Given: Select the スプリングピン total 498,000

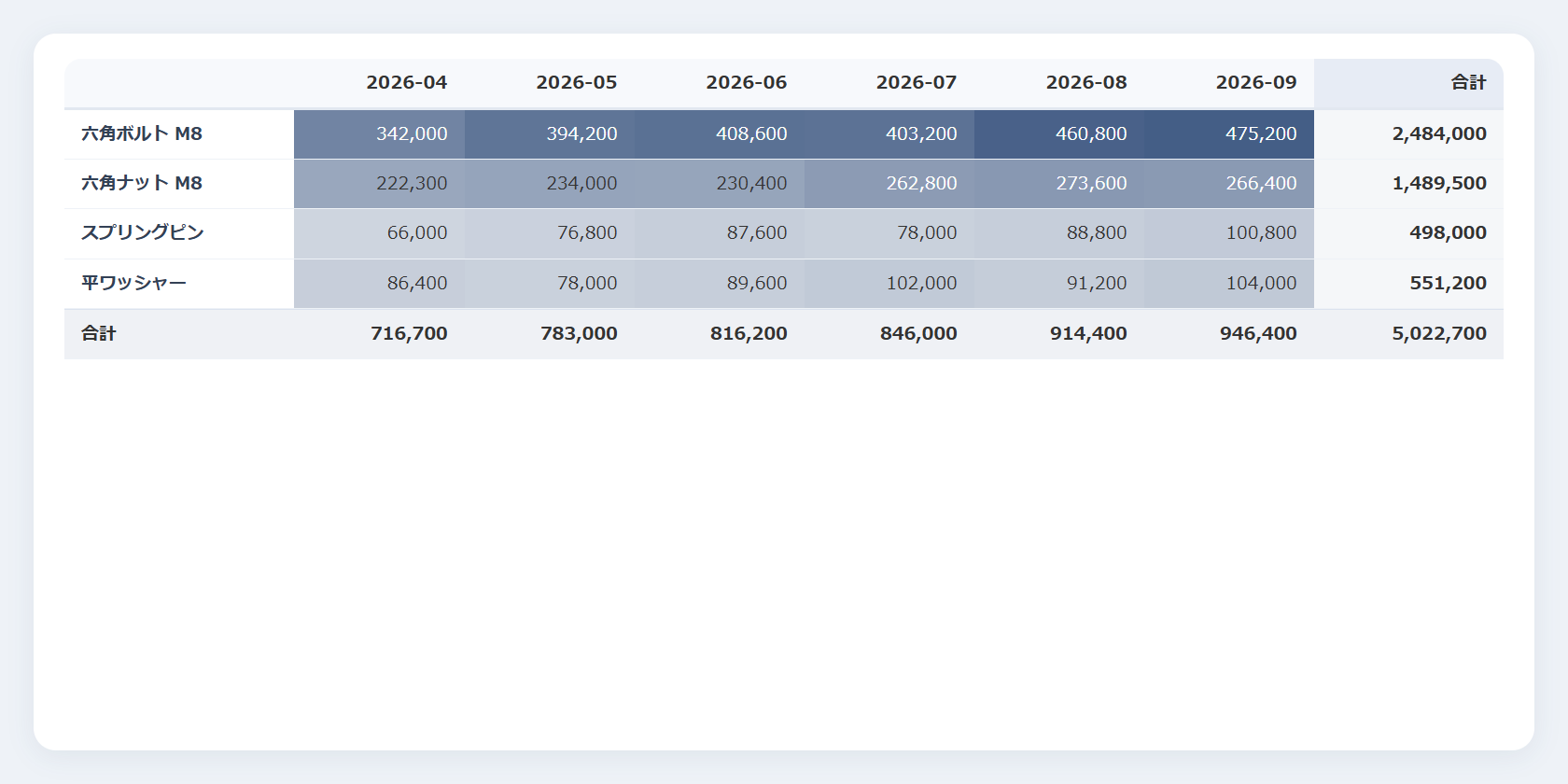Looking at the screenshot, I should tap(1408, 233).
